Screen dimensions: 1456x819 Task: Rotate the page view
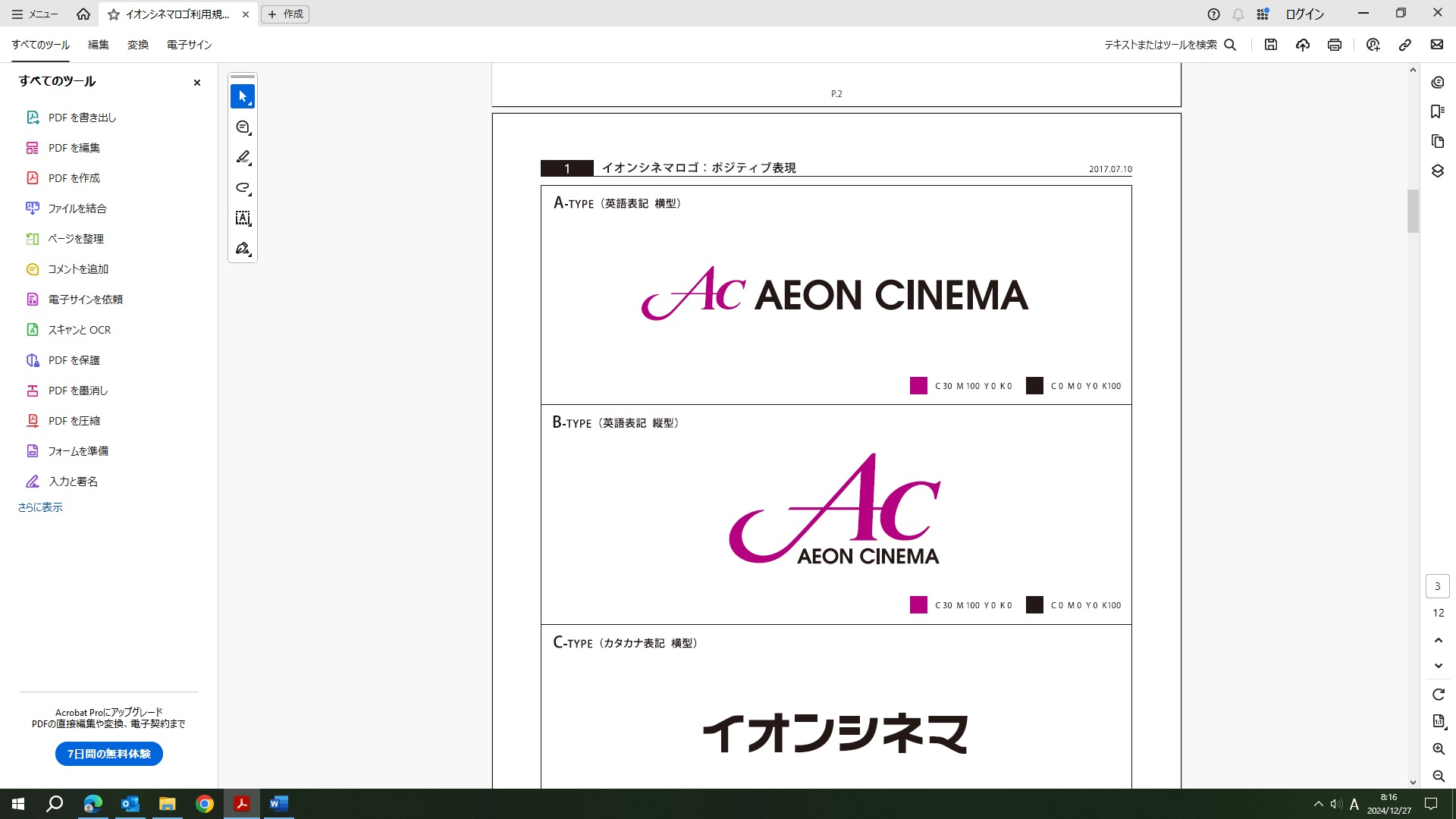click(1439, 694)
